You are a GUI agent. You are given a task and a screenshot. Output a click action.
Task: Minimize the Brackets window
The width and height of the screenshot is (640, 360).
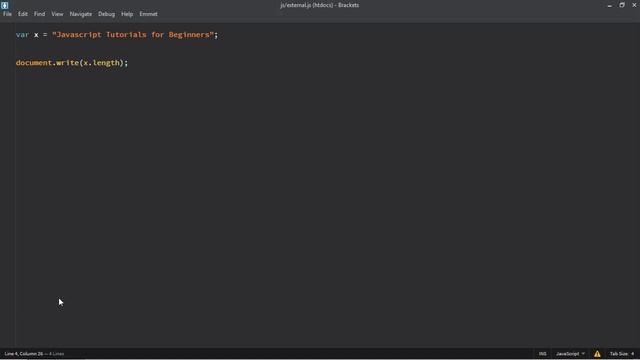[x=609, y=5]
